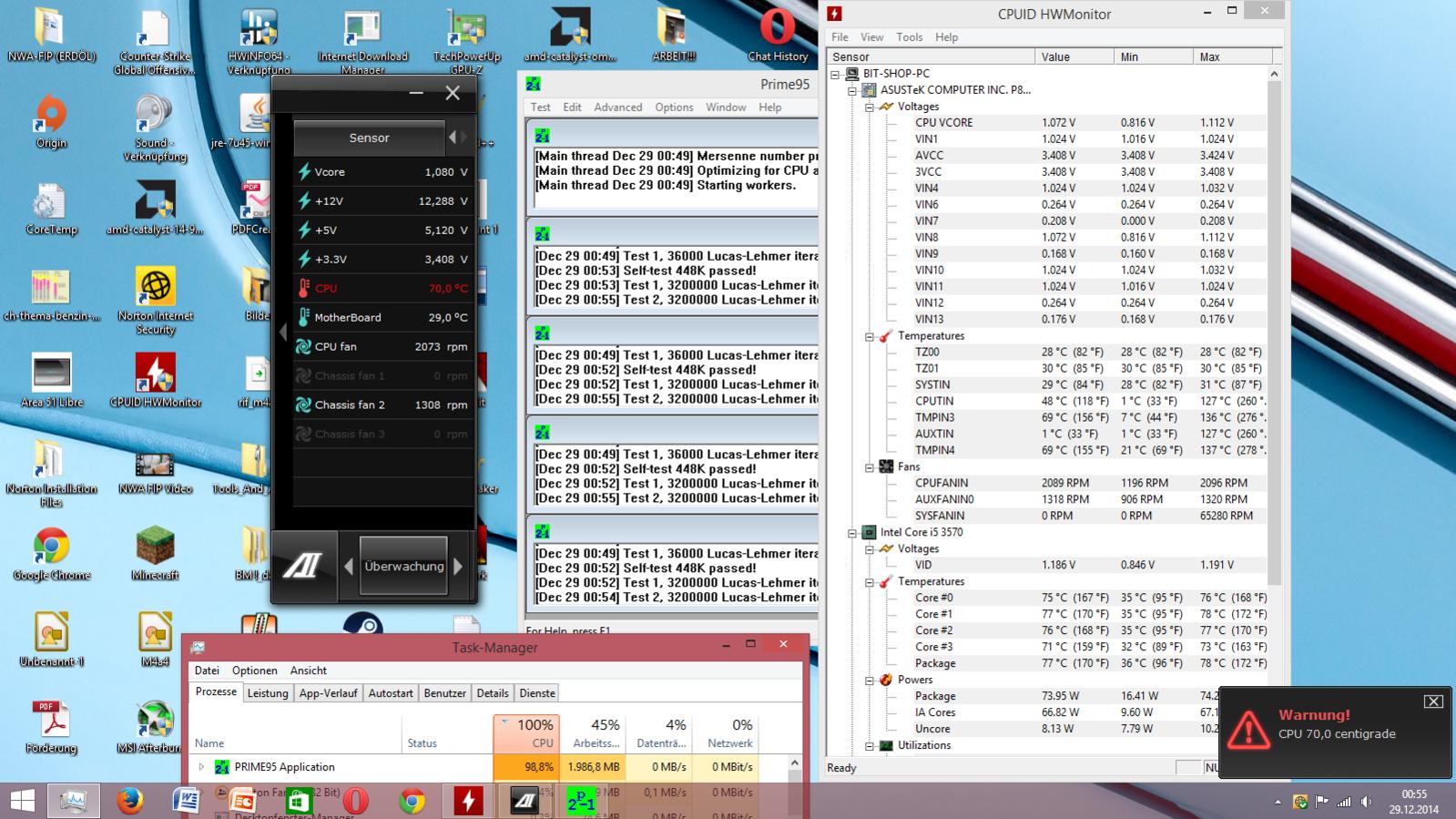1456x819 pixels.
Task: Open the Counter Strike Global Offensive shortcut
Action: 155,41
